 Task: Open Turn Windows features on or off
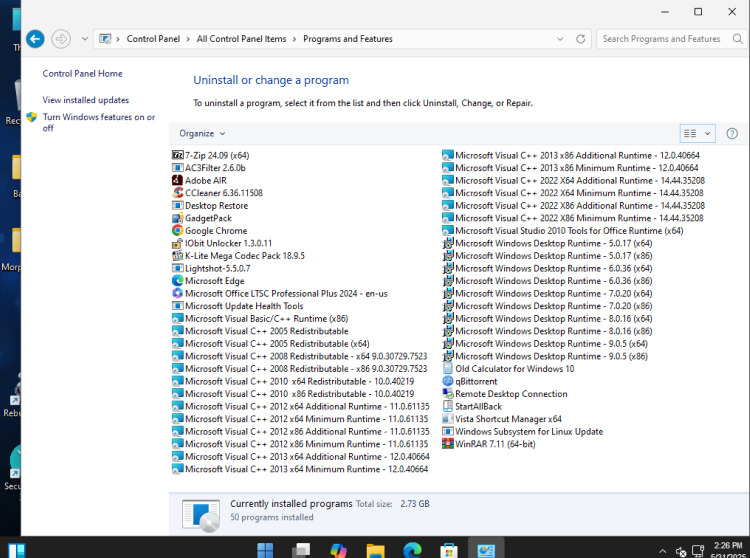point(99,122)
